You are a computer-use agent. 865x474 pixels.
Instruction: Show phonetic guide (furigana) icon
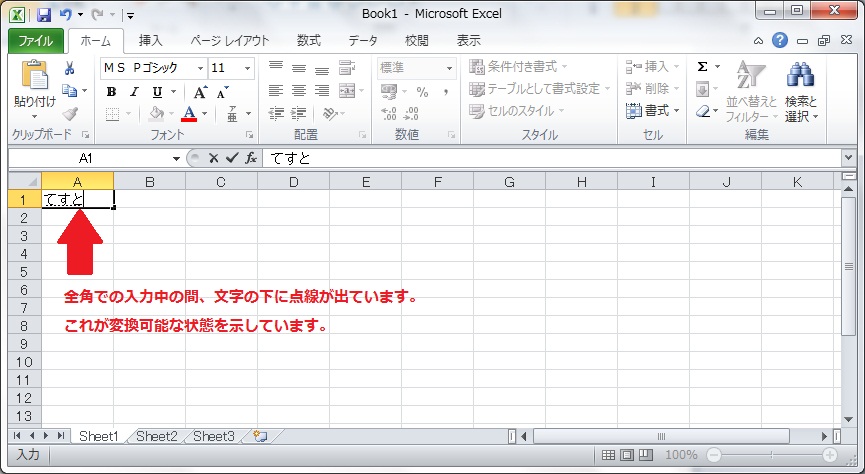(x=232, y=114)
